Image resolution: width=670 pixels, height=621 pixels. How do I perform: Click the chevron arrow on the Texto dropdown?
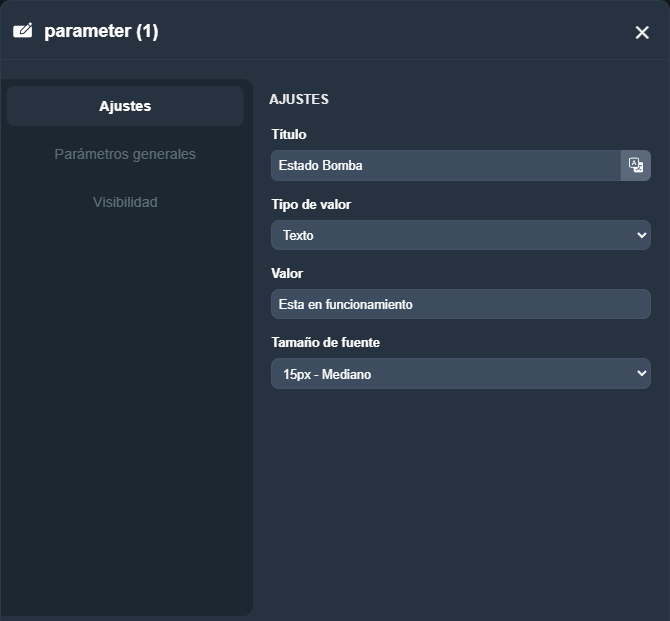[x=641, y=235]
